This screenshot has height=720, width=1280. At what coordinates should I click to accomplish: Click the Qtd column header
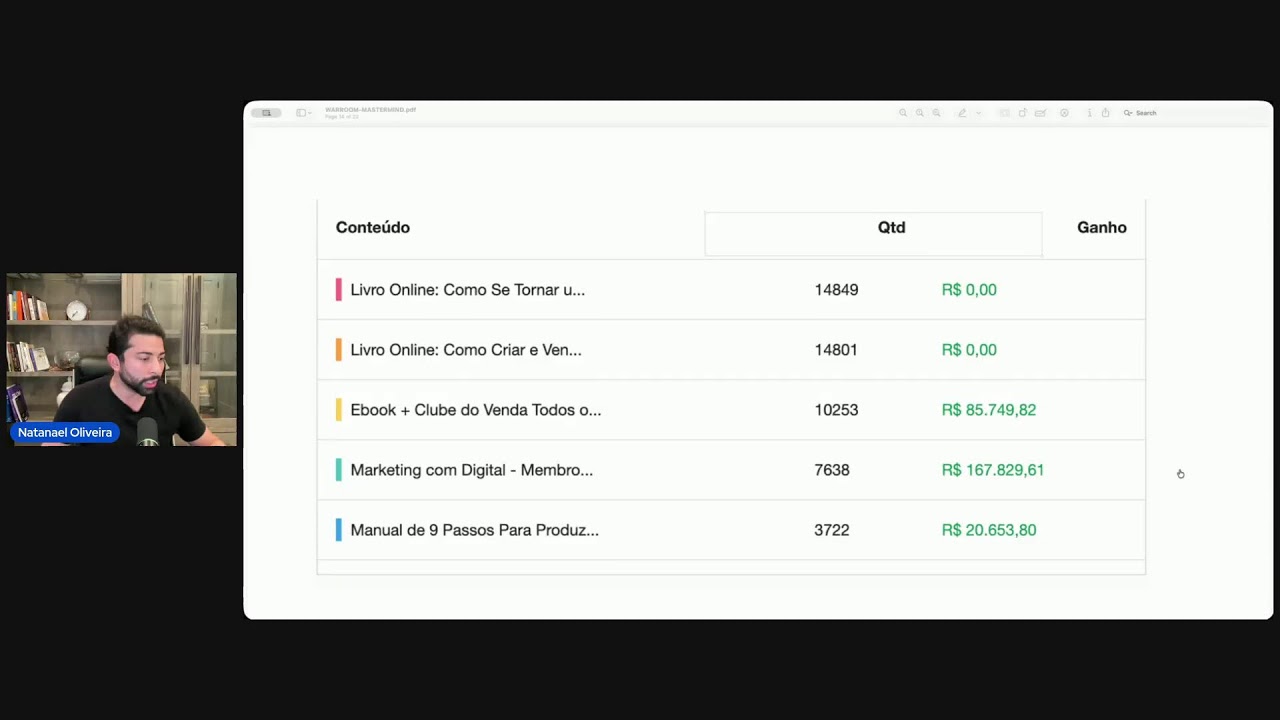(892, 227)
